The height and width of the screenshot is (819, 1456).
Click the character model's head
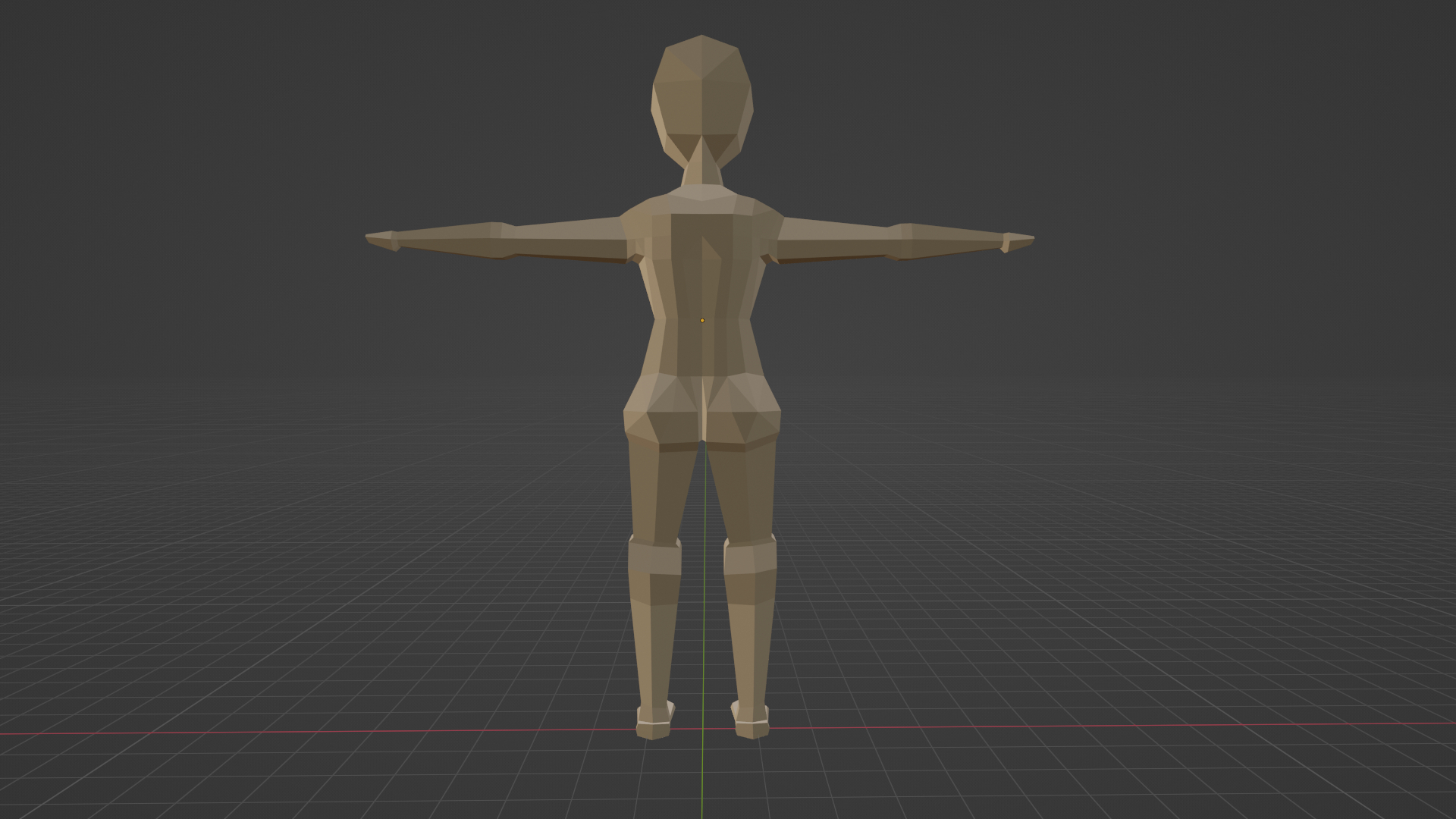[x=701, y=99]
